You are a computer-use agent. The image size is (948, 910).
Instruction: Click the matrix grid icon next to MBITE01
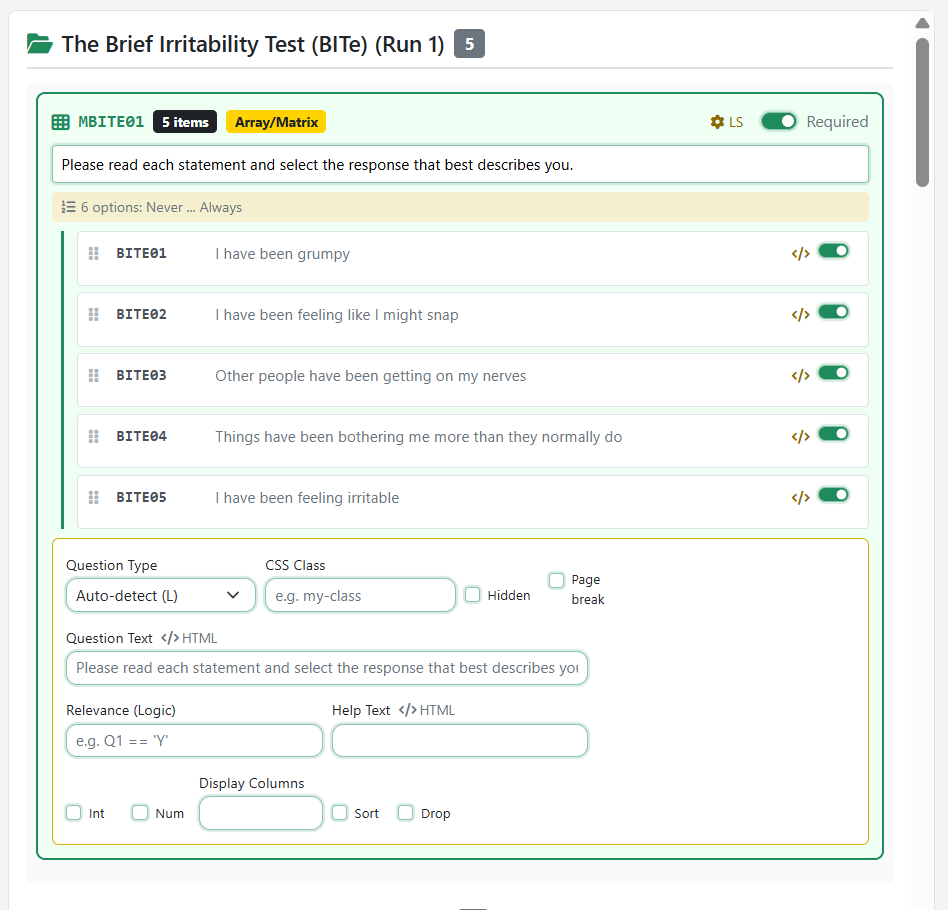click(x=60, y=122)
